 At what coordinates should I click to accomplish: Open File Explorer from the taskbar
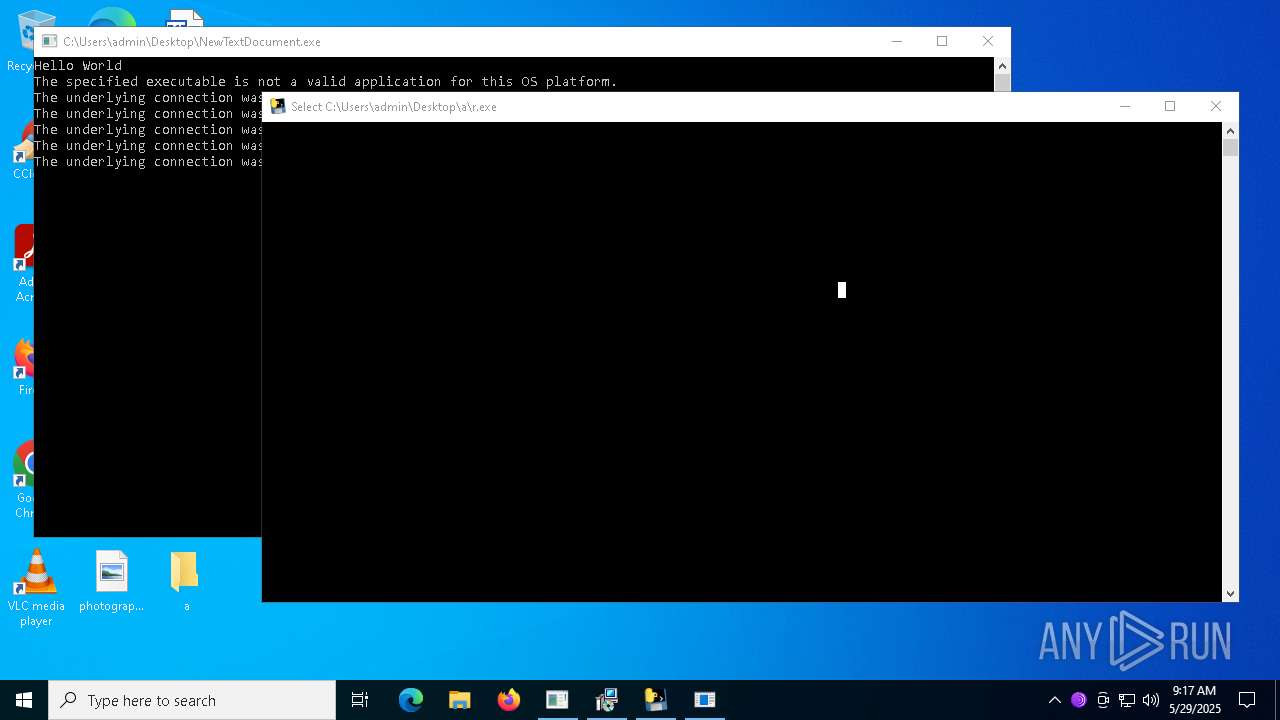(x=460, y=700)
